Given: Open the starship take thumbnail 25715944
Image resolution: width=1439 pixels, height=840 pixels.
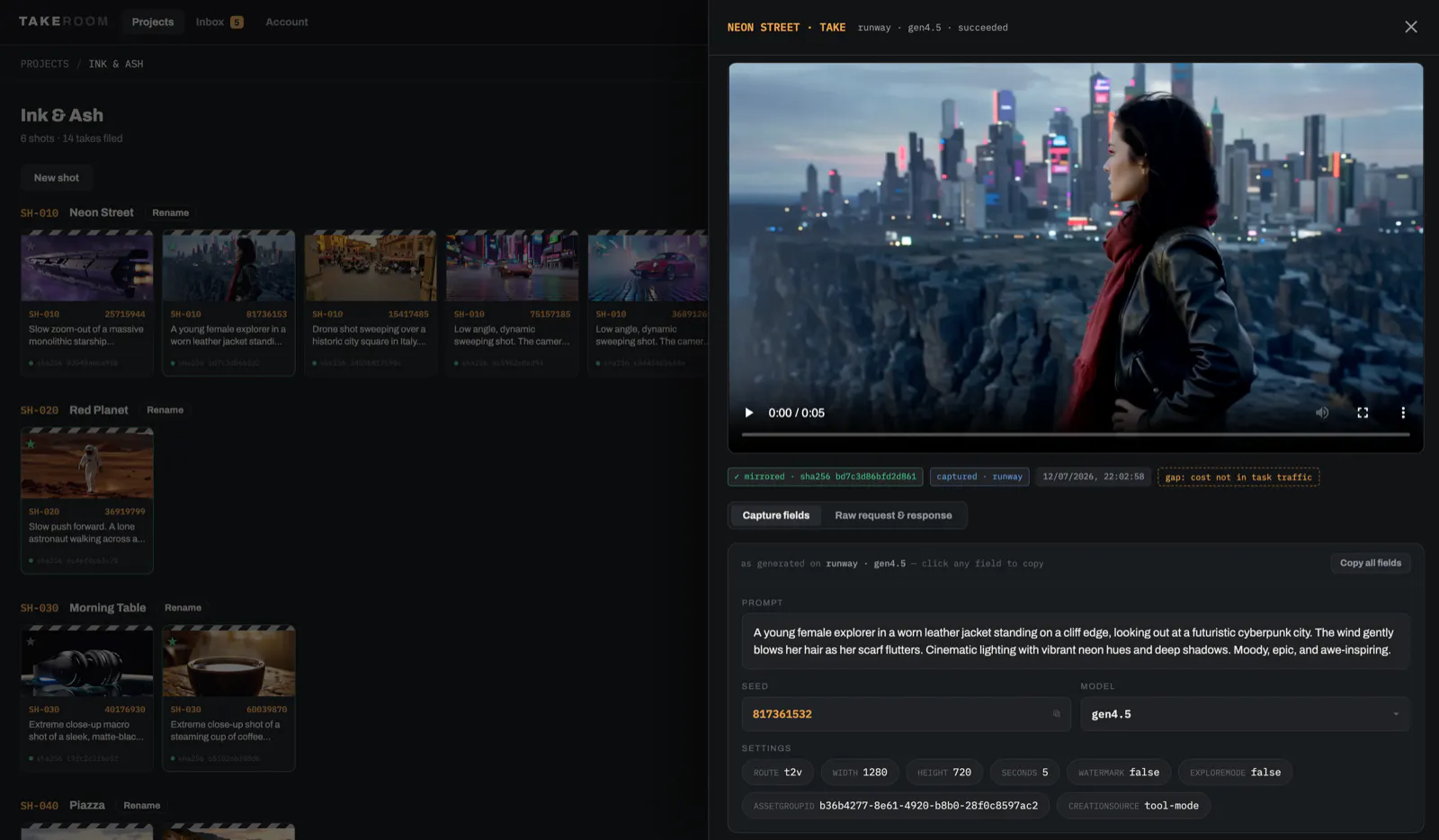Looking at the screenshot, I should pos(87,267).
